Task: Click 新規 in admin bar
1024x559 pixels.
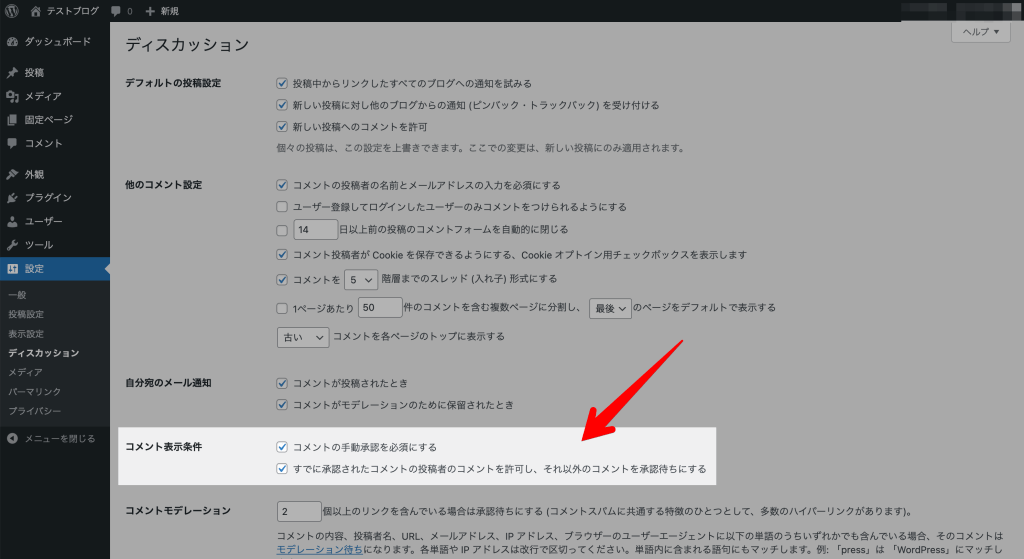Action: pyautogui.click(x=169, y=11)
